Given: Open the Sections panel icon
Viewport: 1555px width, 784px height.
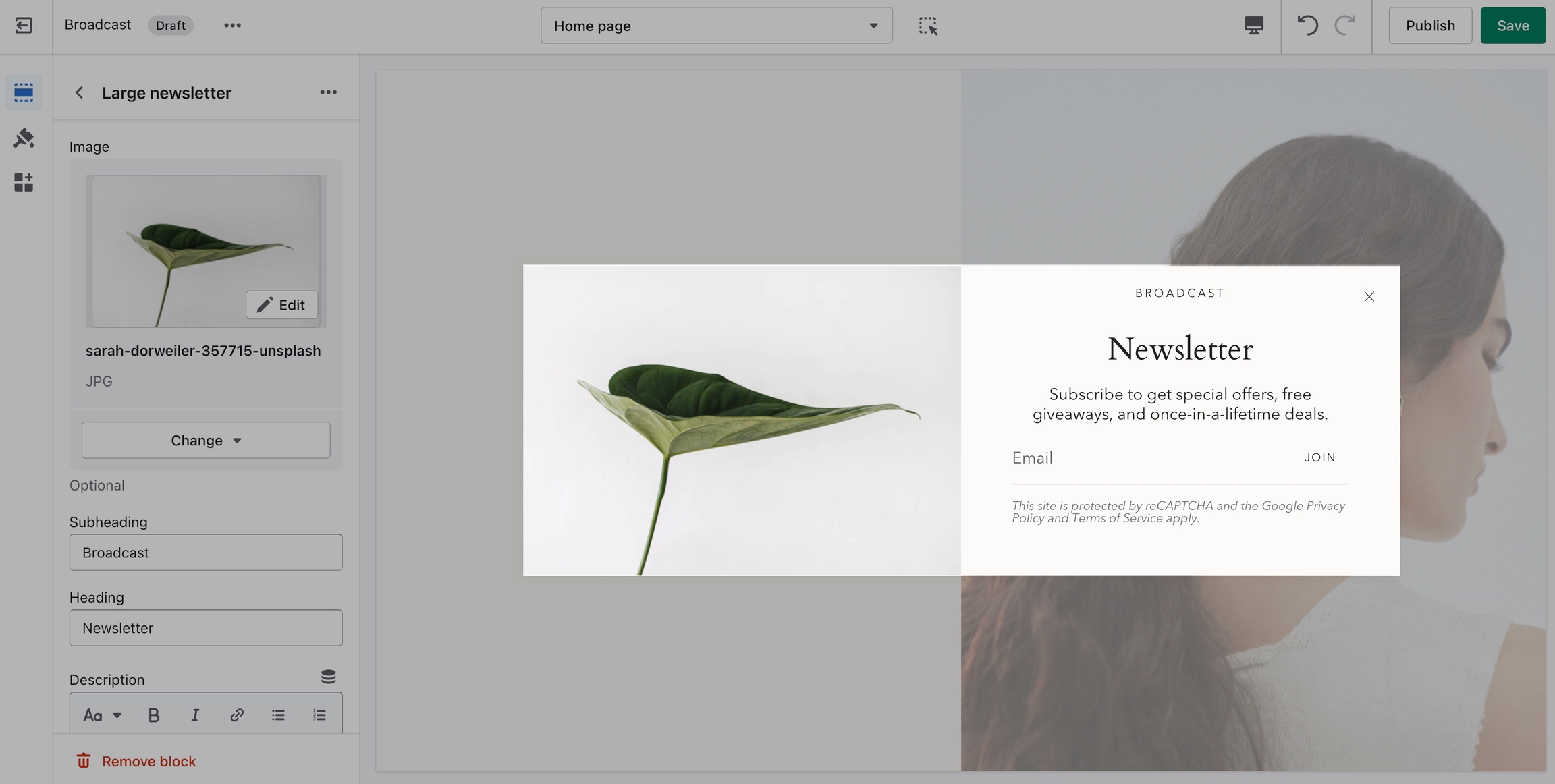Looking at the screenshot, I should point(24,93).
